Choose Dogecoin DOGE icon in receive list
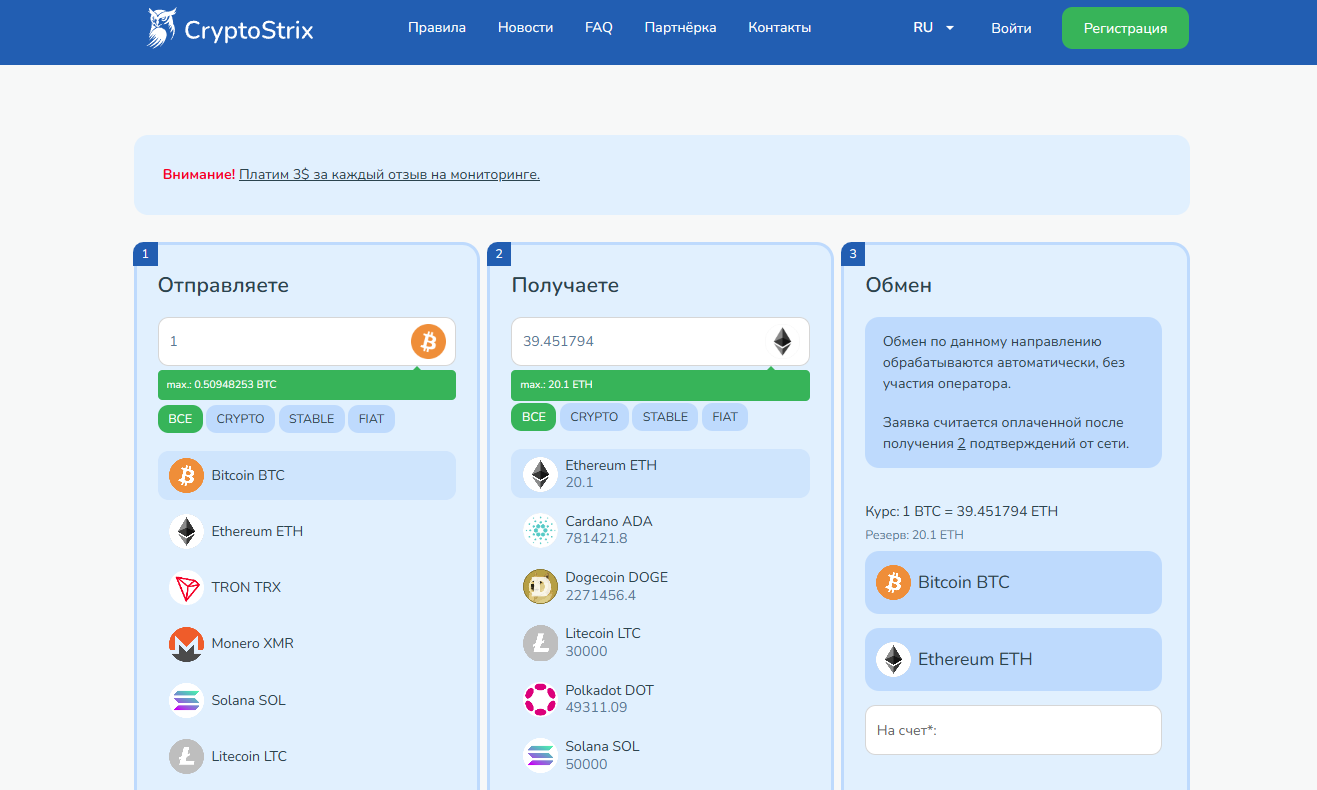The height and width of the screenshot is (790, 1317). pyautogui.click(x=540, y=586)
